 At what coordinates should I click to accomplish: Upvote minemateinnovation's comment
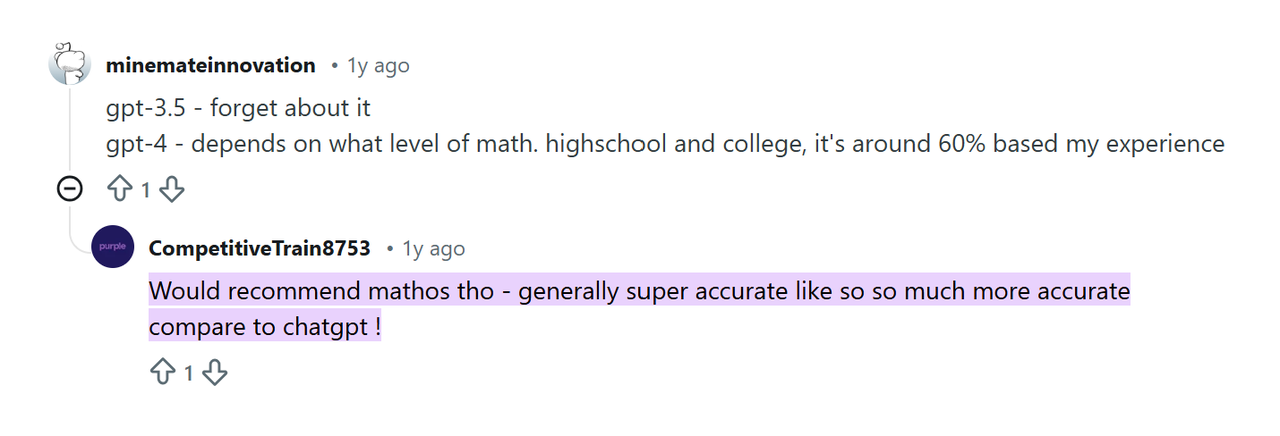point(121,188)
